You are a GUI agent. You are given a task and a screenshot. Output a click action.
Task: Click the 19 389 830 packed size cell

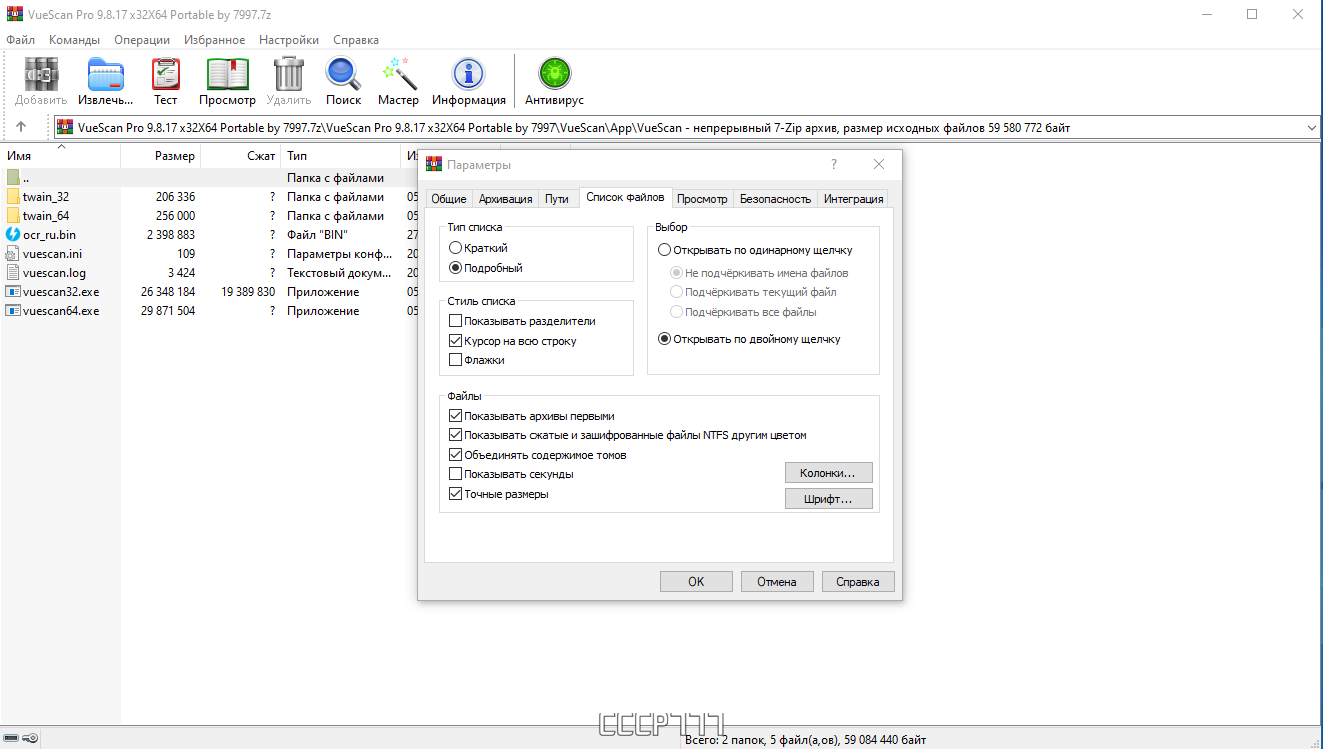pos(248,292)
